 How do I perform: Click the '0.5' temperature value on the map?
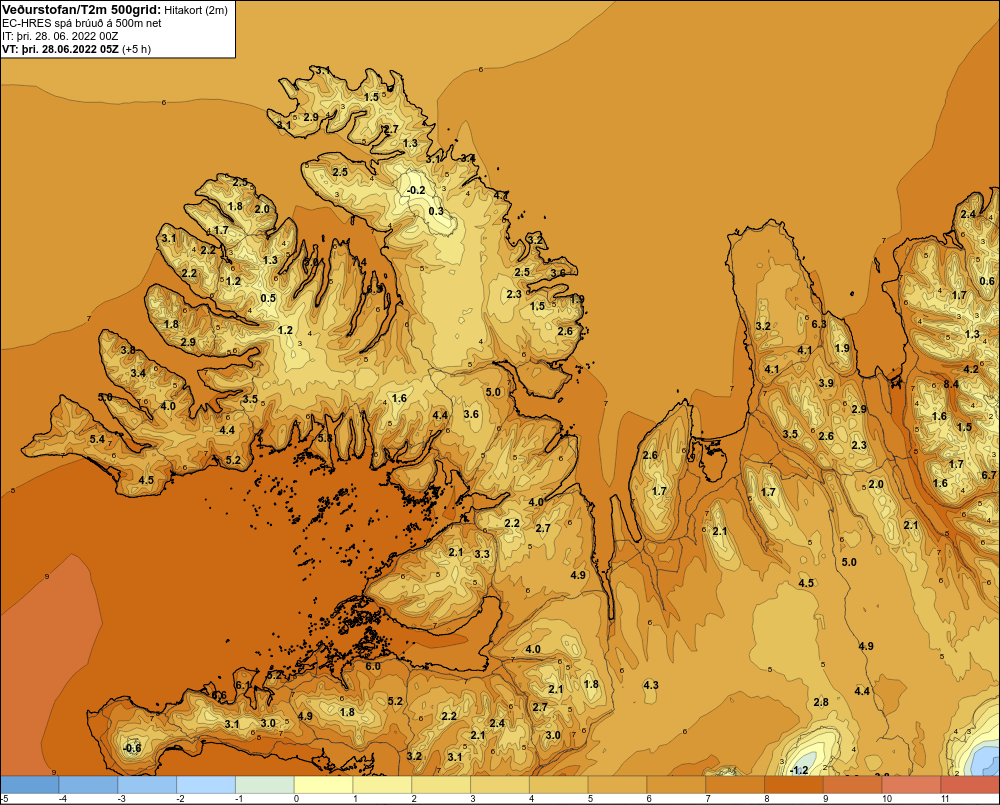tap(268, 298)
